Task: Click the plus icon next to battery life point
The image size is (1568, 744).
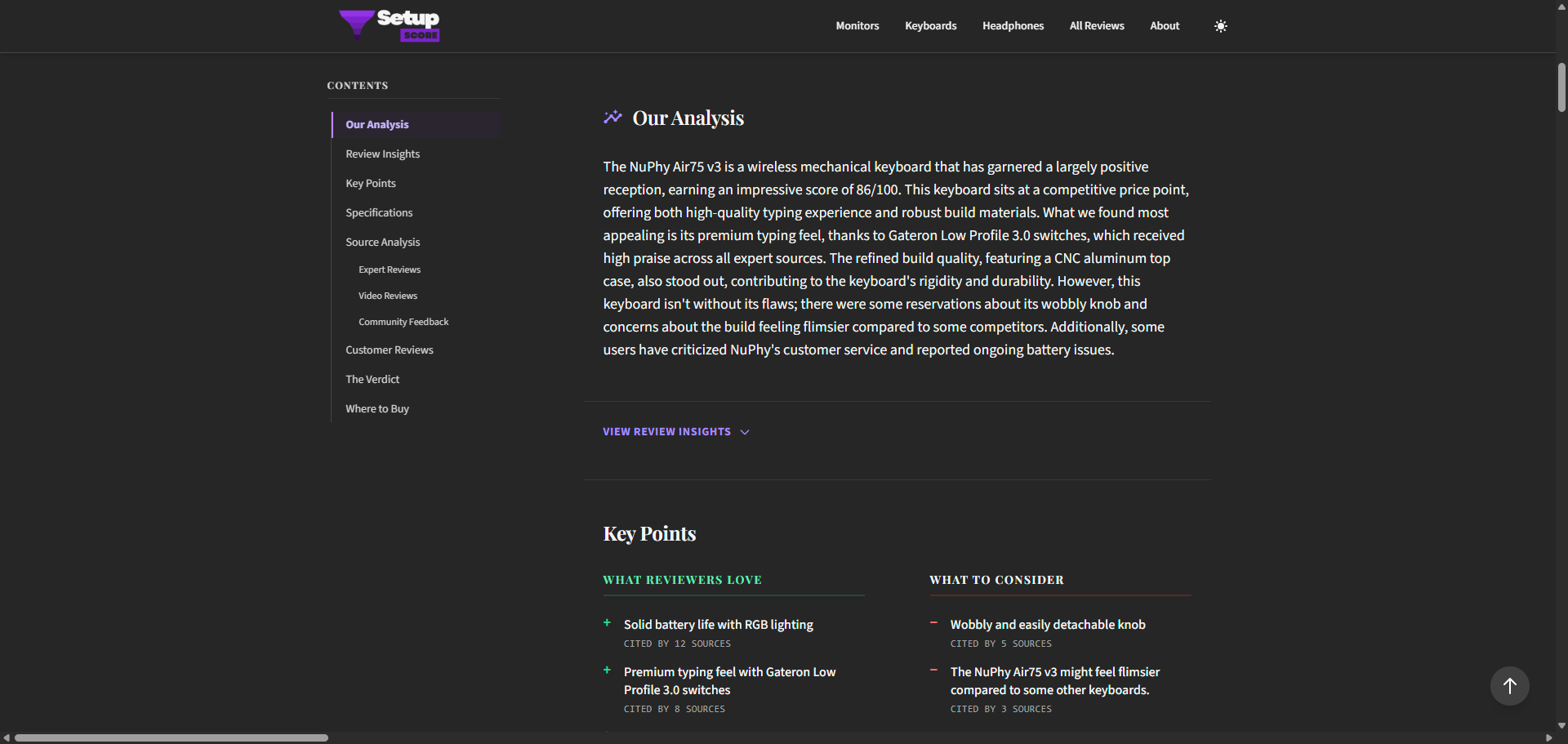Action: coord(607,623)
